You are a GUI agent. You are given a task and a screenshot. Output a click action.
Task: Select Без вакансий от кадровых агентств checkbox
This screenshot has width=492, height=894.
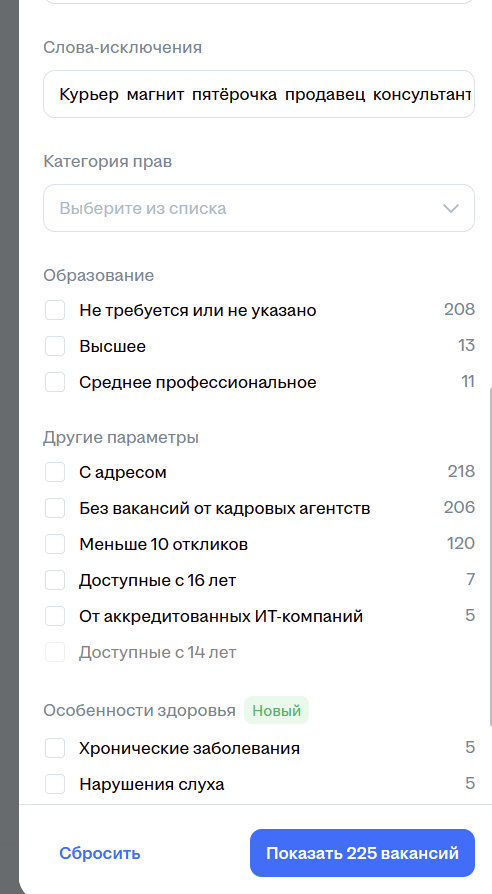[x=55, y=508]
